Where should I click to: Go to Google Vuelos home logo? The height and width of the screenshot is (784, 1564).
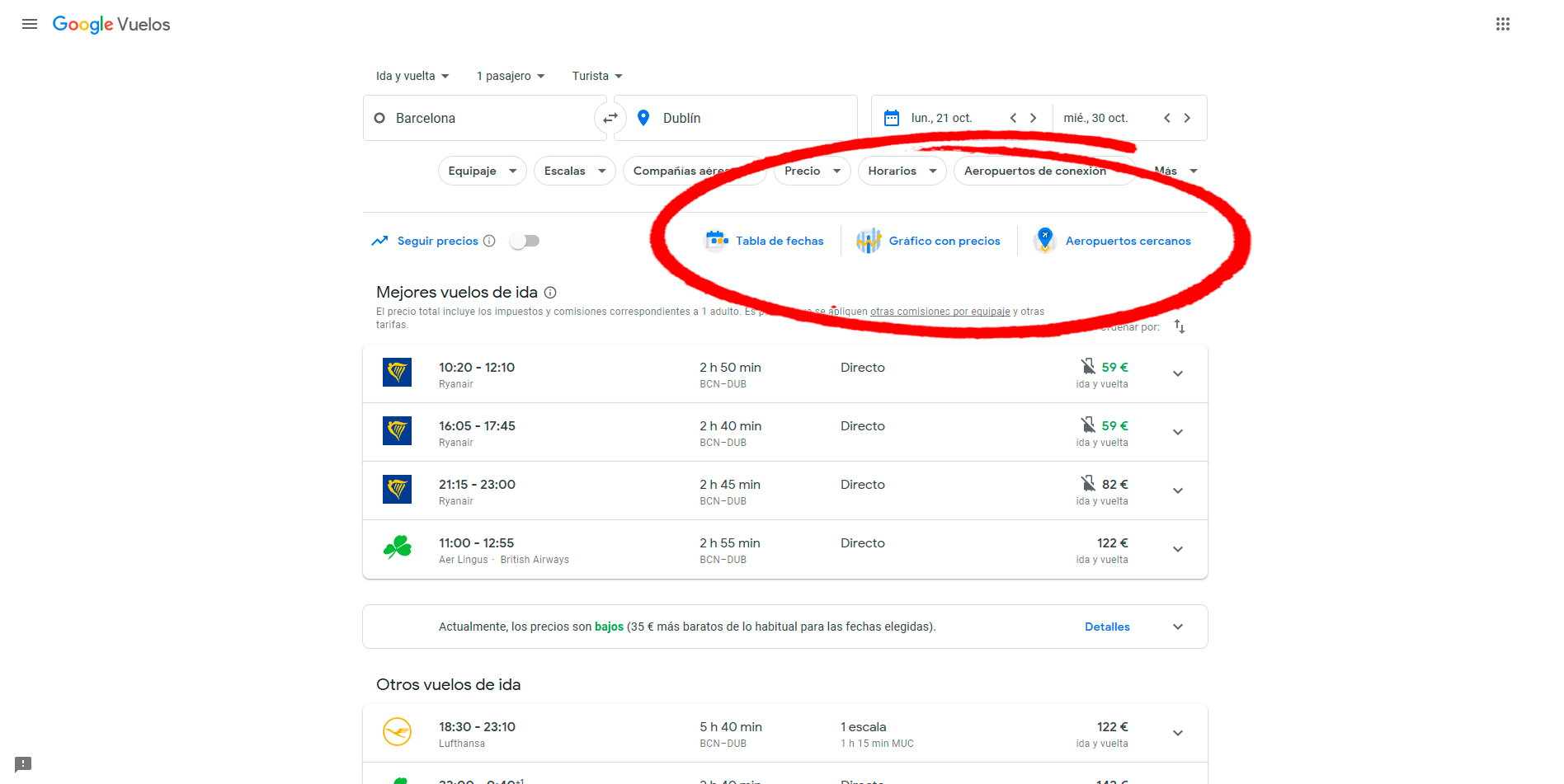tap(111, 24)
